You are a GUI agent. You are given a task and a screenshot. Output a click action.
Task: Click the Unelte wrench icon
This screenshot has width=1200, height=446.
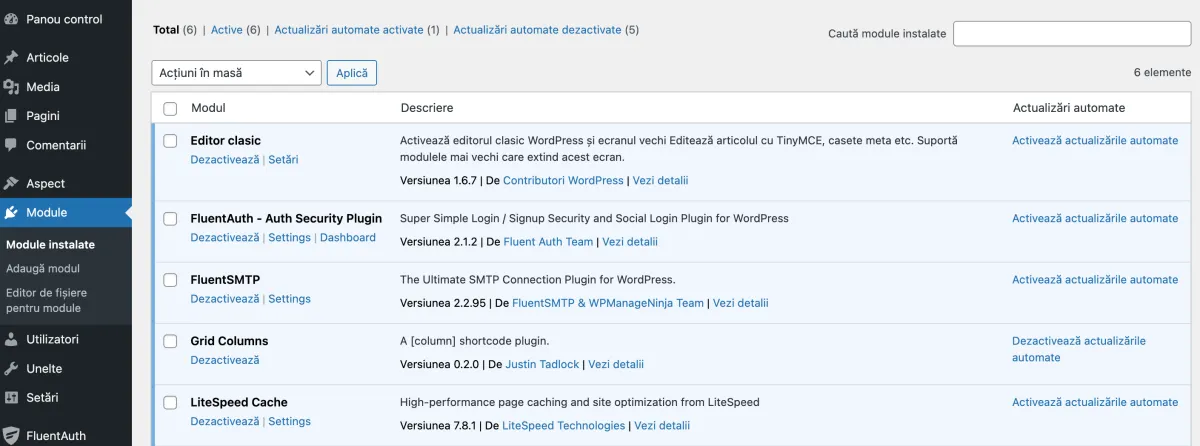[11, 368]
